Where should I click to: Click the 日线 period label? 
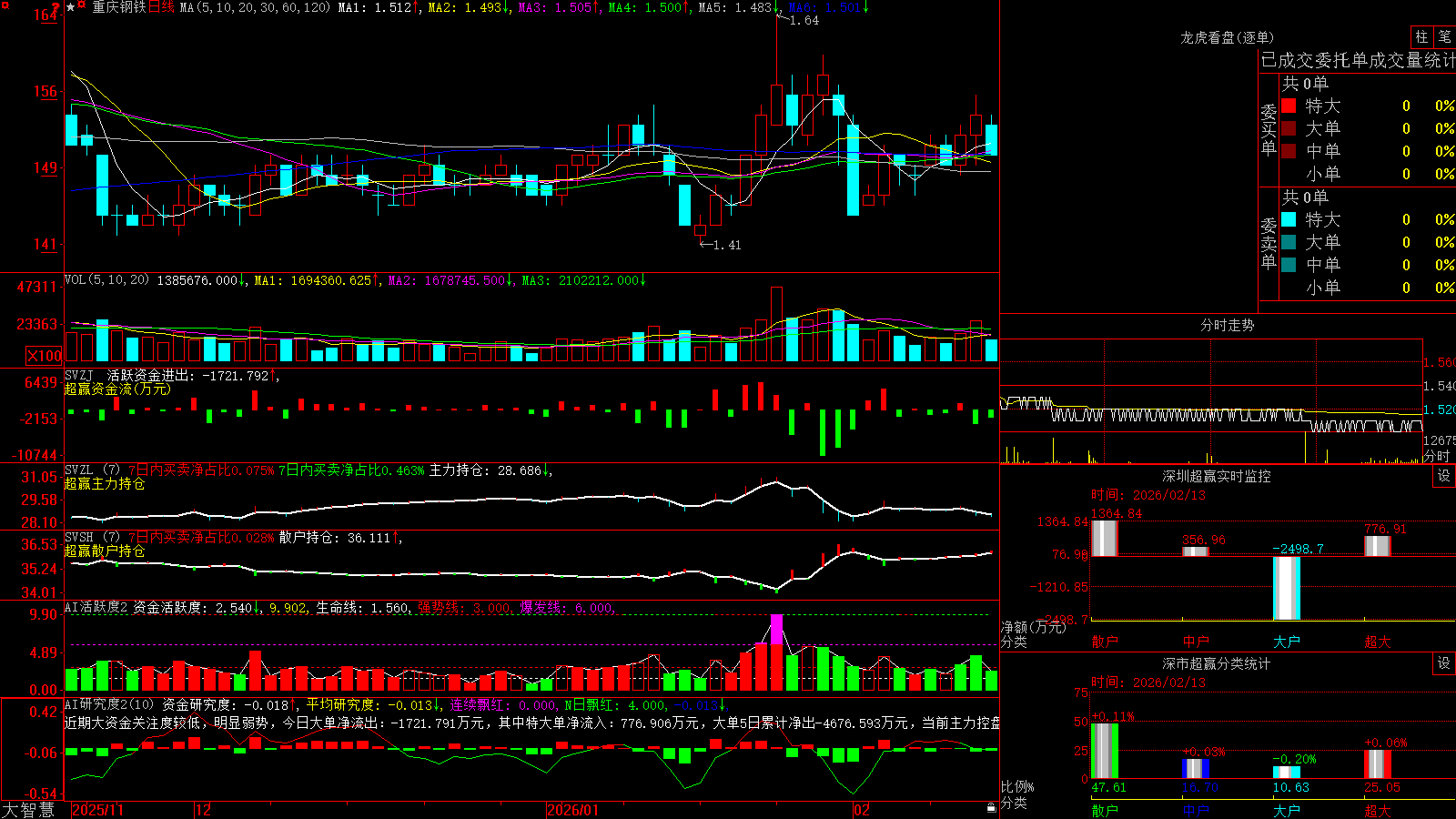(x=161, y=7)
